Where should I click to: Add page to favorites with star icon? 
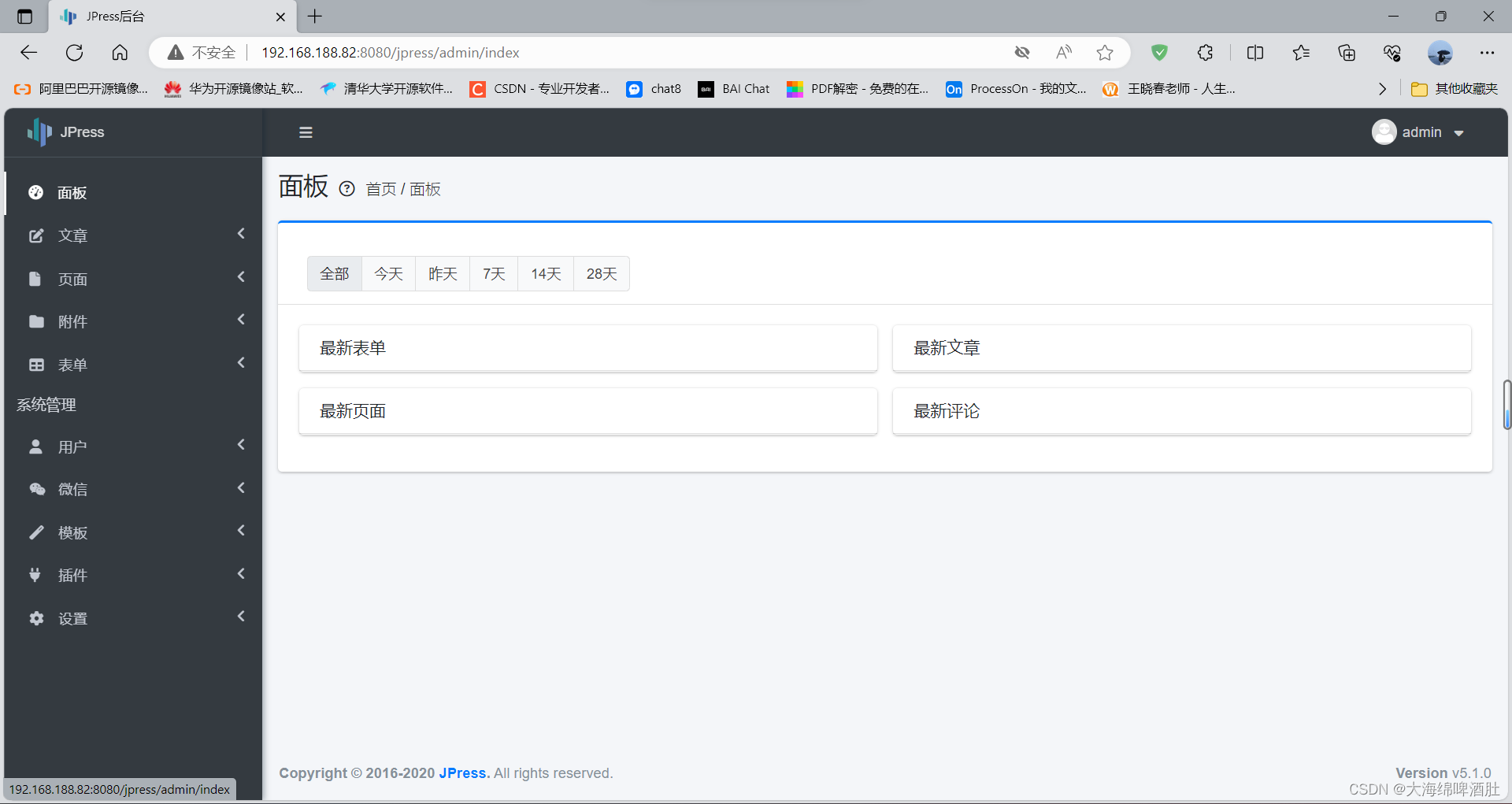[x=1105, y=53]
